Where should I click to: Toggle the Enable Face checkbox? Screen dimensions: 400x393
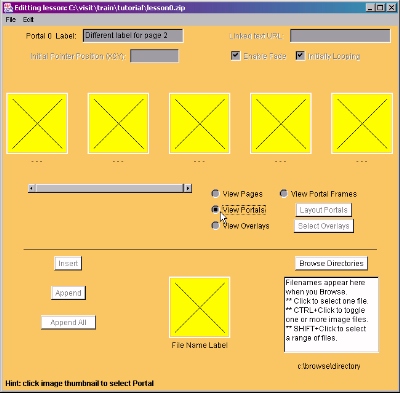235,56
